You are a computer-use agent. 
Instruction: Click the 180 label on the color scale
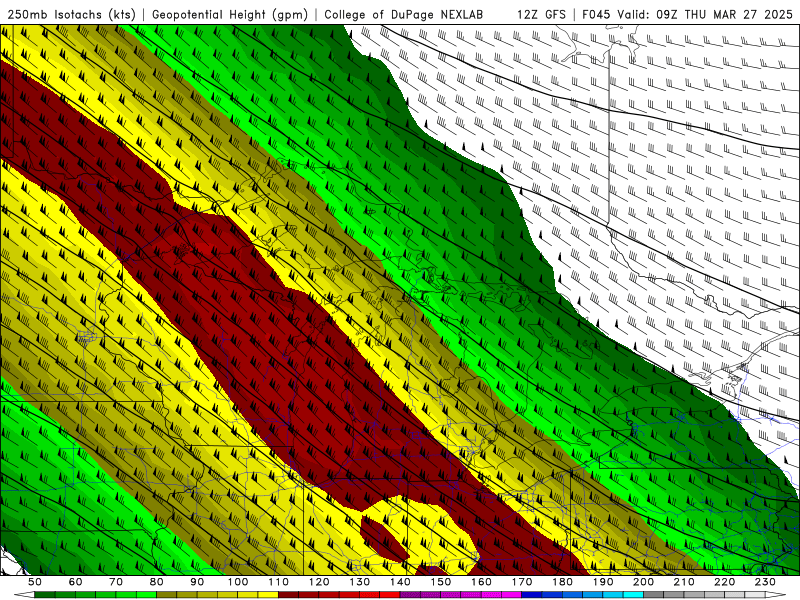tap(562, 582)
